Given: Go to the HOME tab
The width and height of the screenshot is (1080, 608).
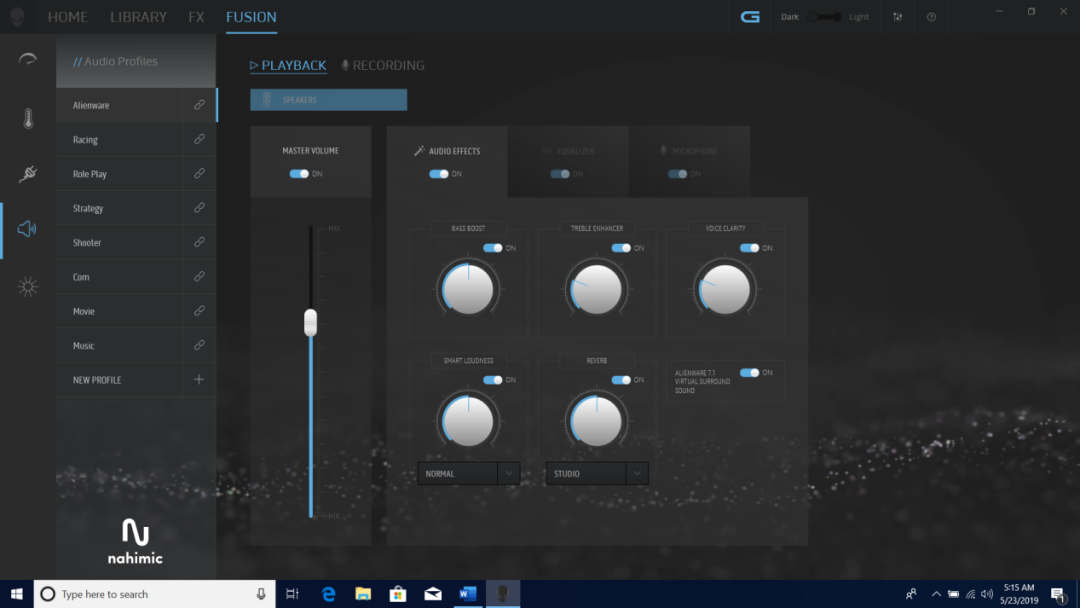Looking at the screenshot, I should 68,17.
